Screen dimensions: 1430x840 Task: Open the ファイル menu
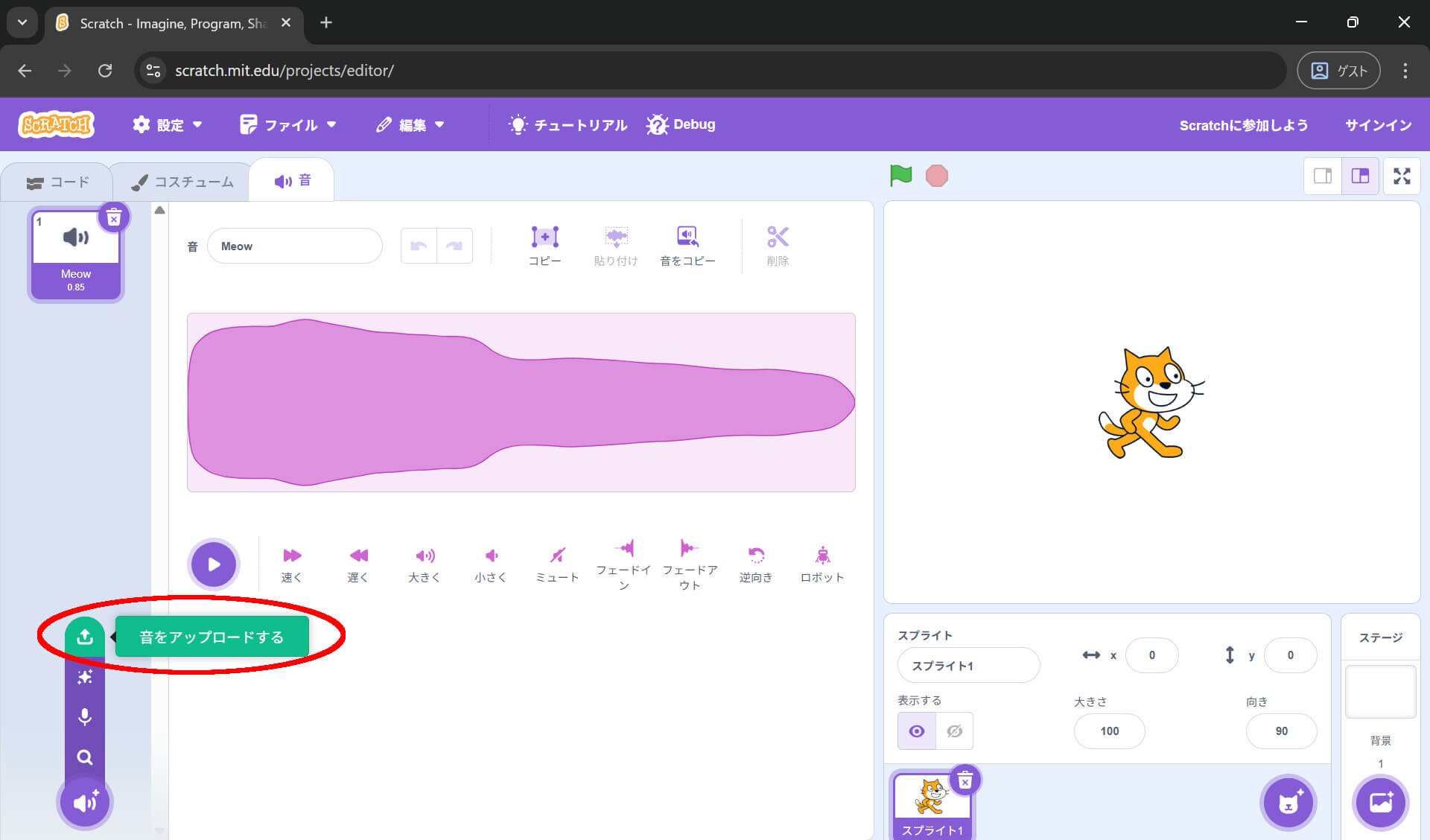pos(289,124)
